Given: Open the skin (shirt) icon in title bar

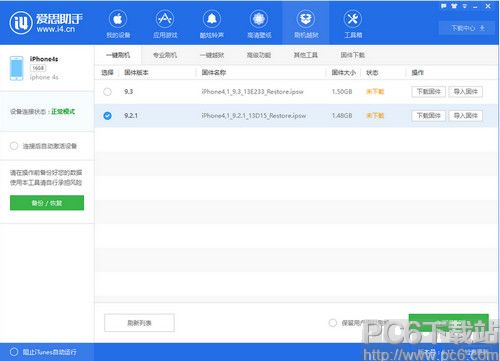Looking at the screenshot, I should tap(454, 6).
